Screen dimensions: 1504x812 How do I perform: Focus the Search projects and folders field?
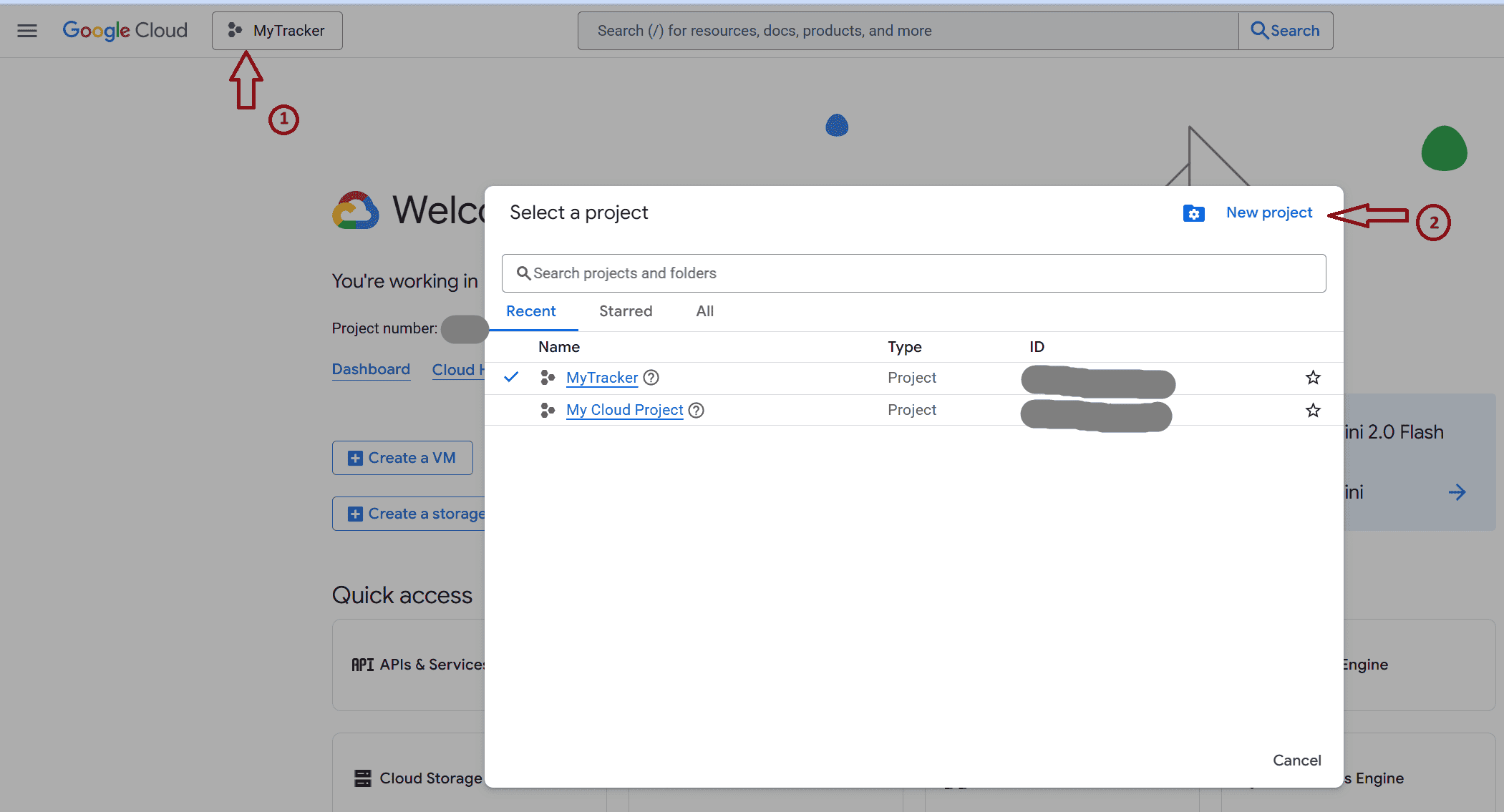[913, 273]
